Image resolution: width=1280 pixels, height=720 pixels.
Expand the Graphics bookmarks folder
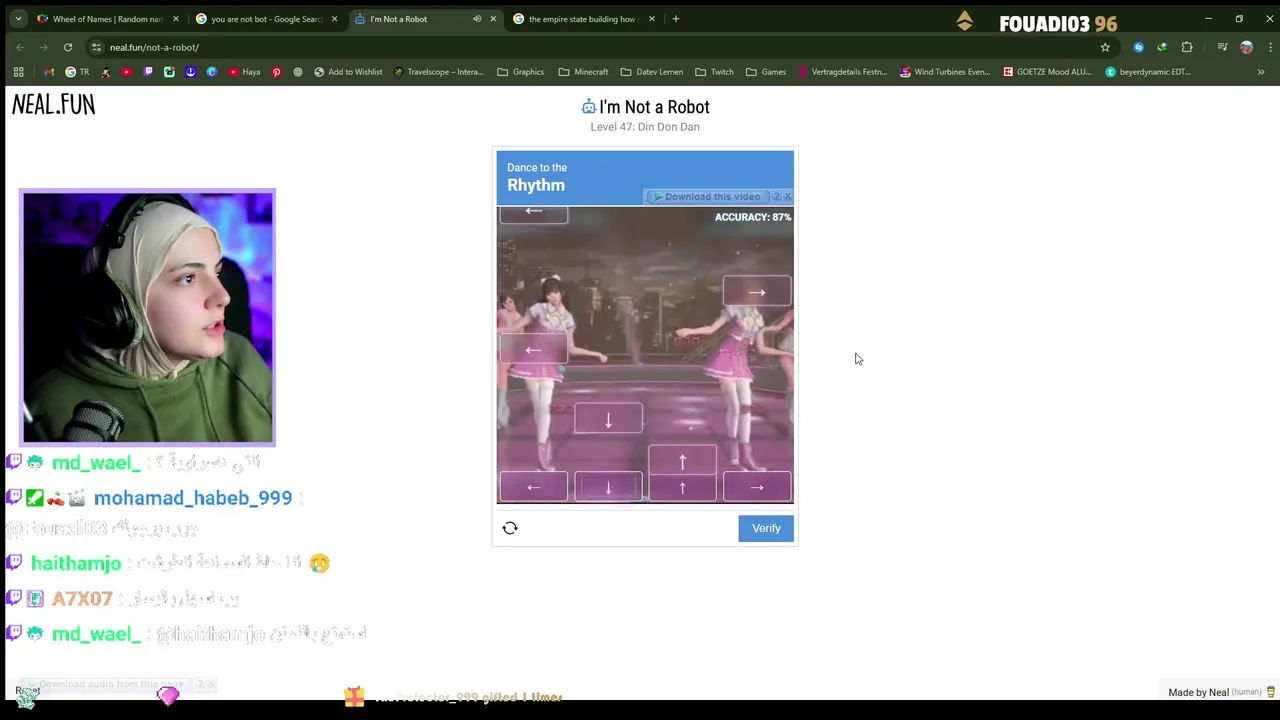coord(521,72)
